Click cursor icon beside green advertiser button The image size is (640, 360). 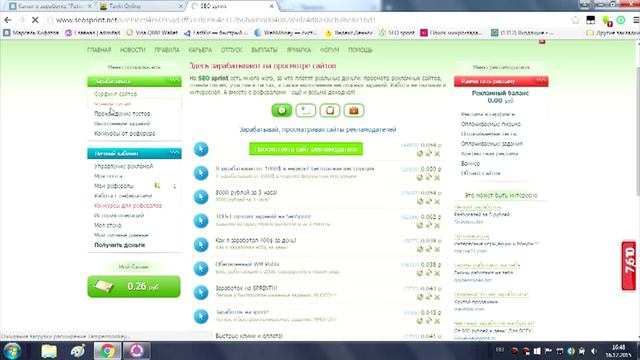point(201,149)
